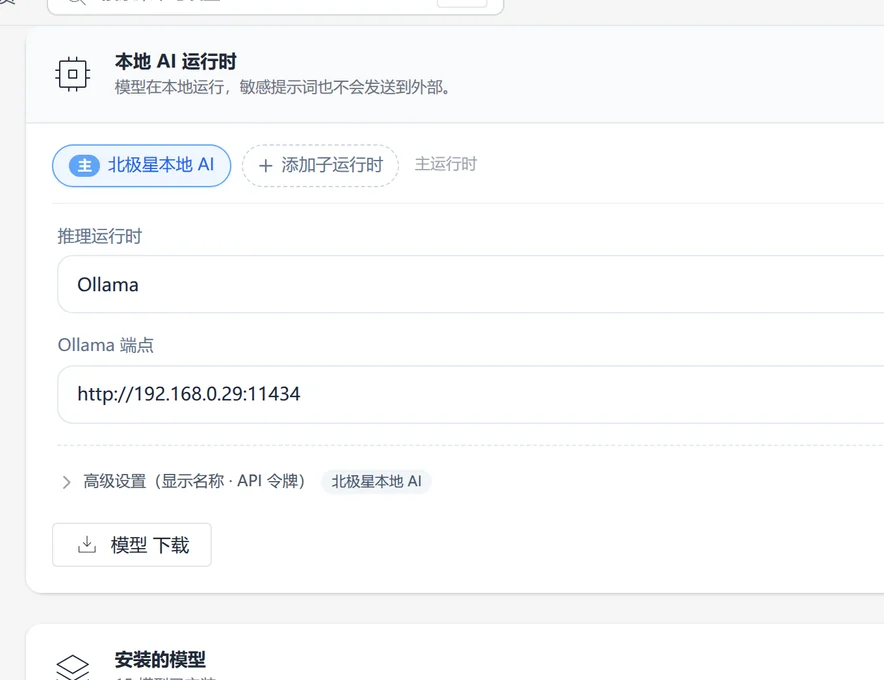
Task: Click the 北极星本地 AI badge beside 高级设置
Action: tap(376, 482)
